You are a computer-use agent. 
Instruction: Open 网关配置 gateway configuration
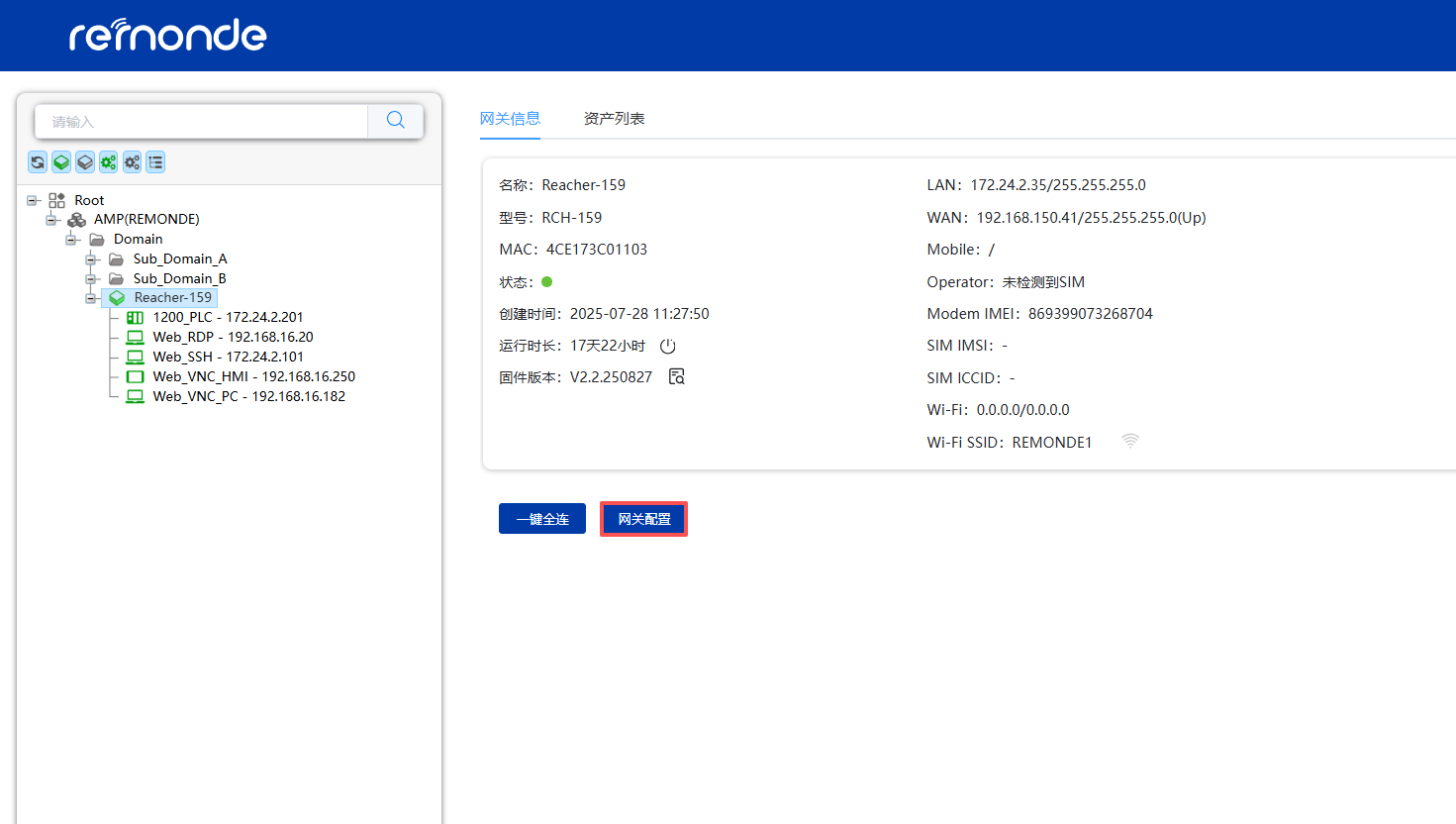point(643,519)
